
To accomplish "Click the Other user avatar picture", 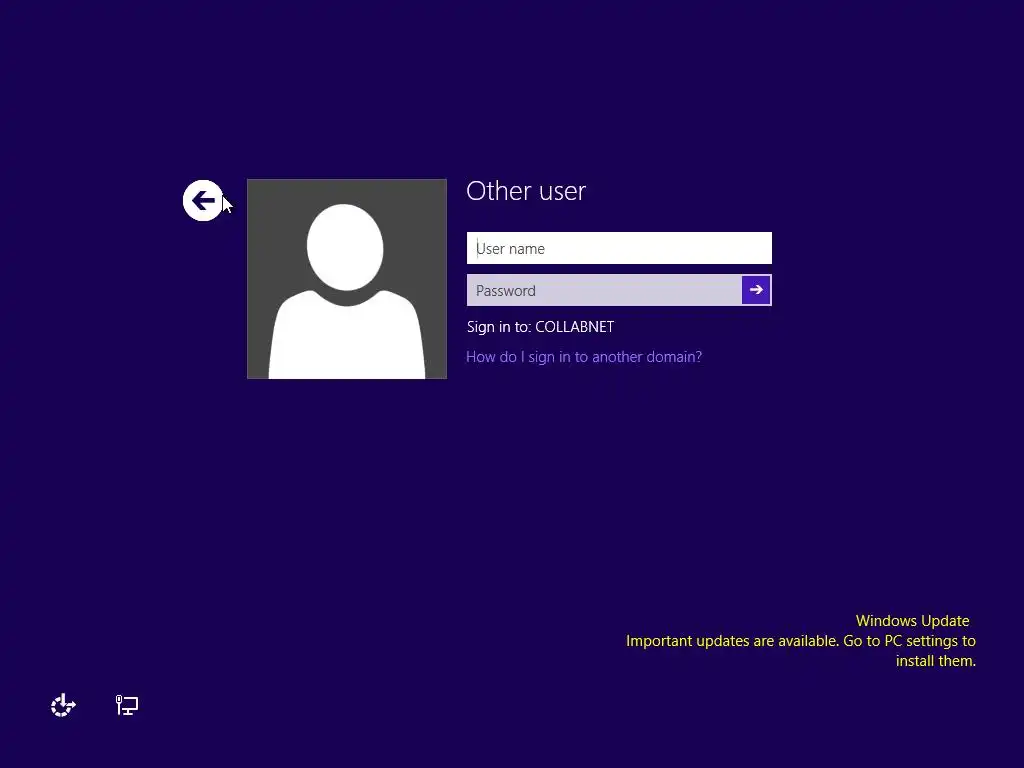I will (x=347, y=279).
